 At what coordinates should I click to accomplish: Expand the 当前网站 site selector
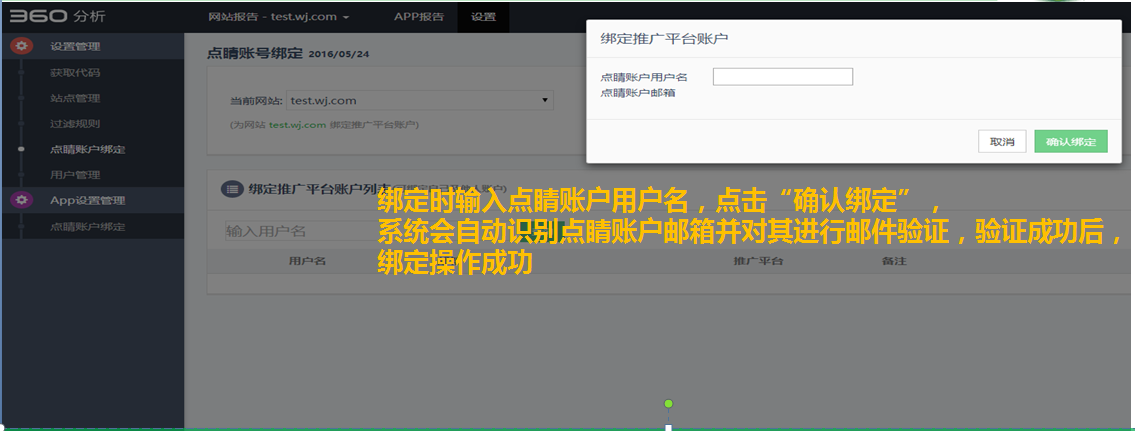pyautogui.click(x=419, y=100)
